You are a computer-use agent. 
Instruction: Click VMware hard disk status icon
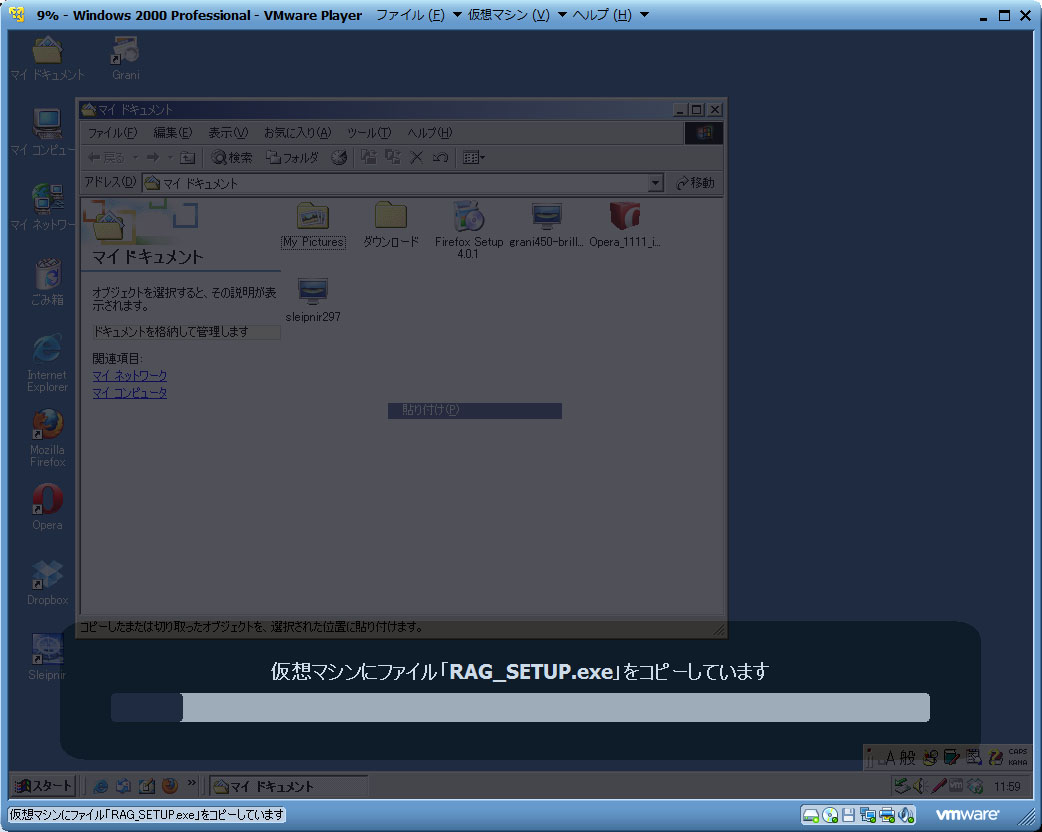coord(810,815)
